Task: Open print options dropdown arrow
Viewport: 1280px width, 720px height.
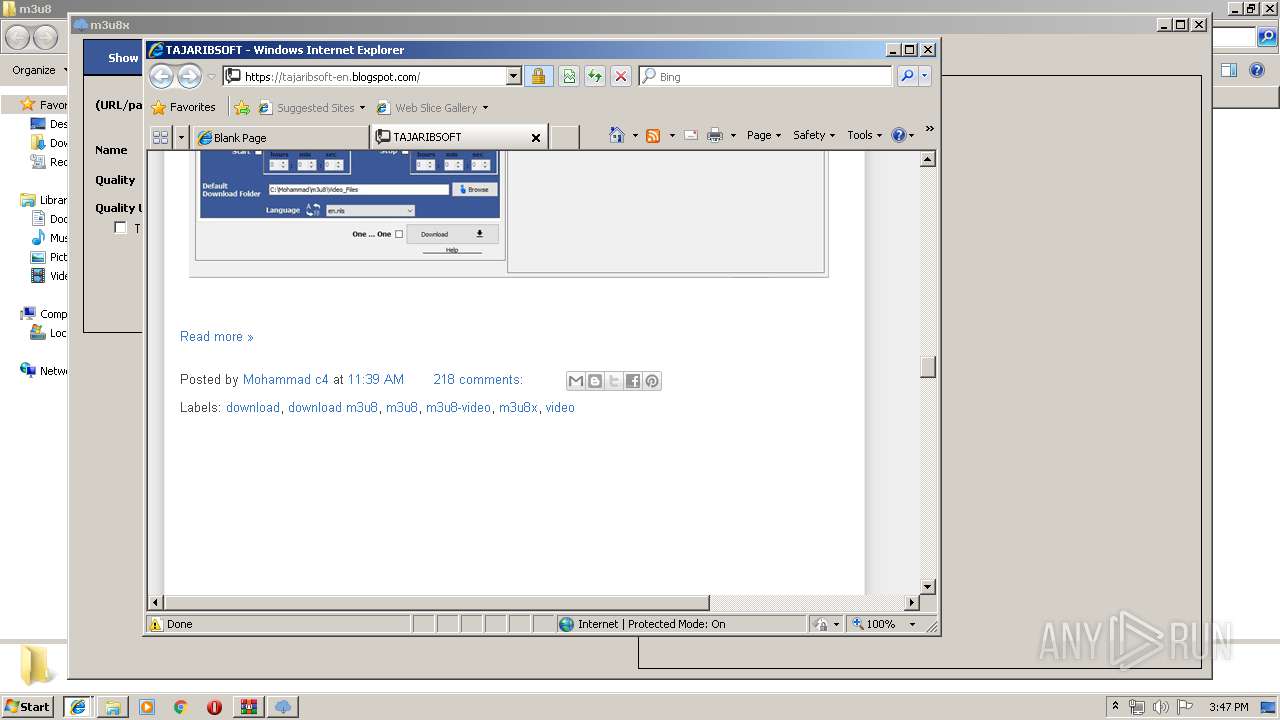Action: (733, 135)
